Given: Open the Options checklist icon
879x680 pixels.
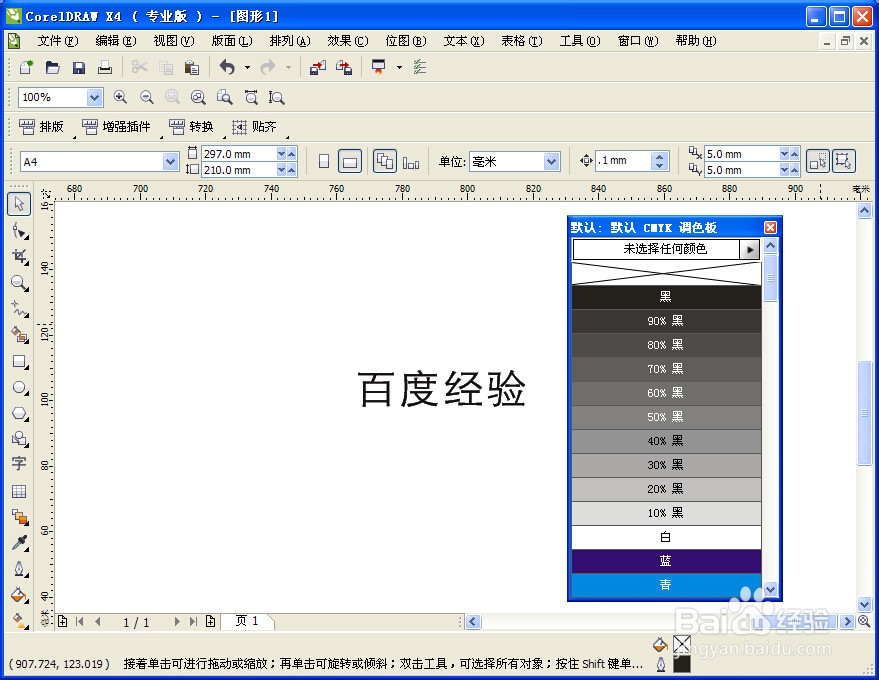Looking at the screenshot, I should tap(420, 67).
